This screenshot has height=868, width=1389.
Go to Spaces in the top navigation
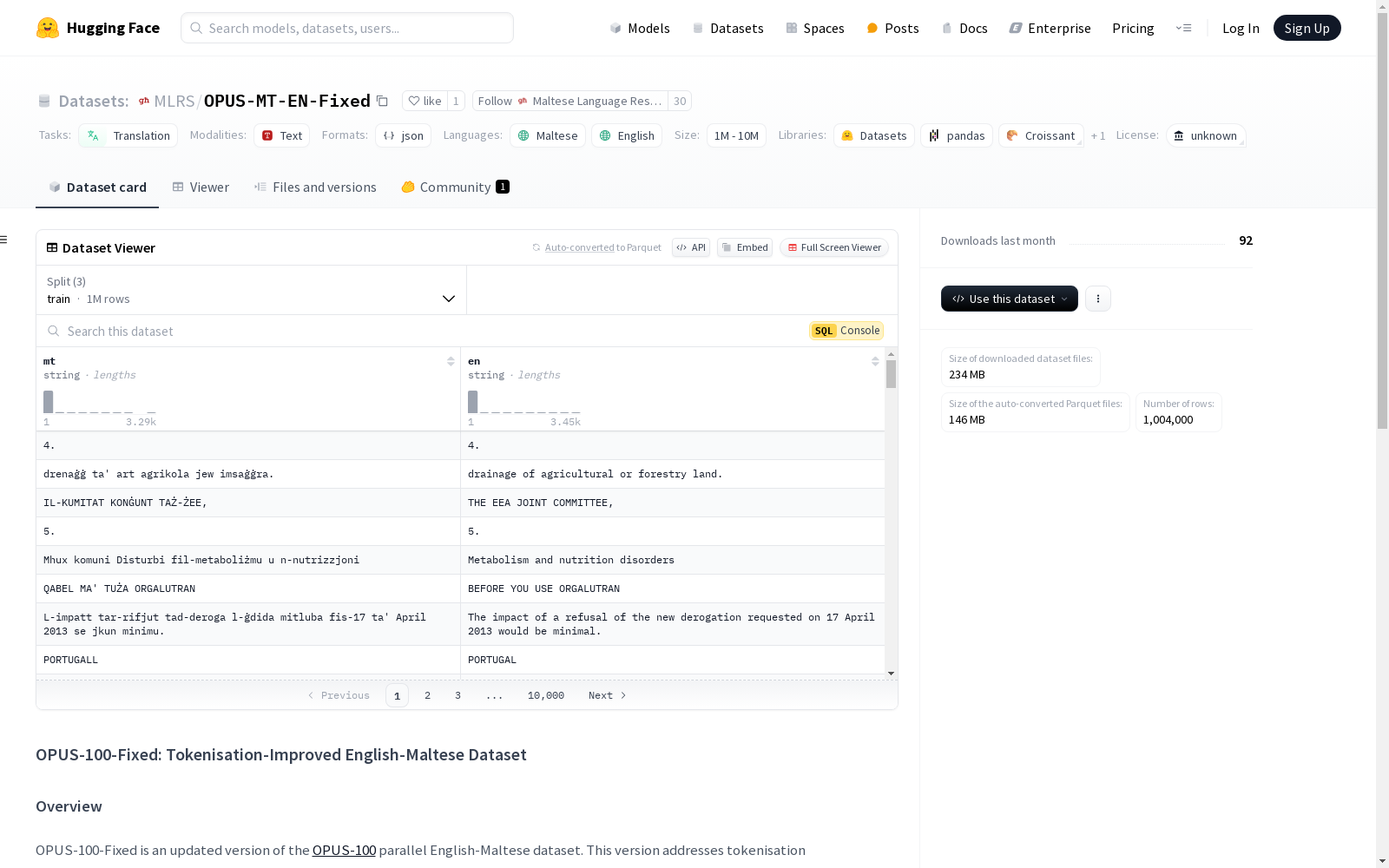tap(815, 28)
